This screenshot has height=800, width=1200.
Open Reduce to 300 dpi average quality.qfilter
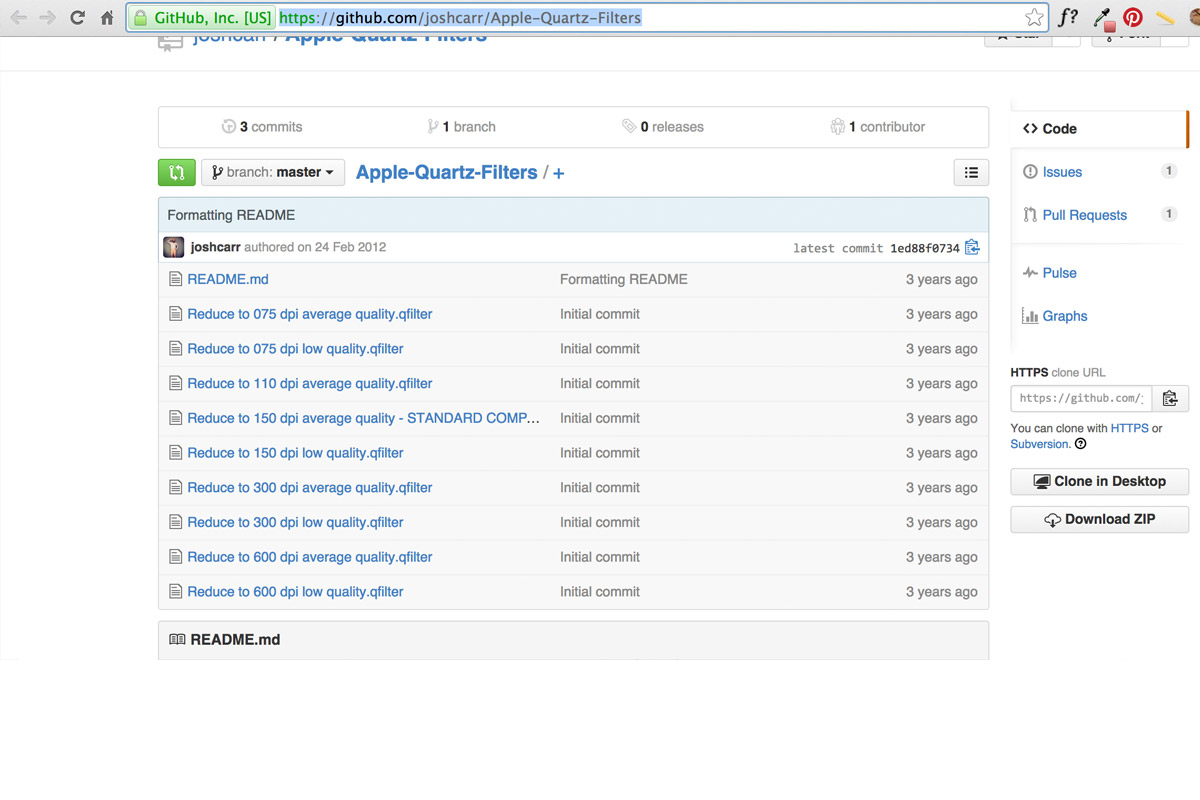310,488
